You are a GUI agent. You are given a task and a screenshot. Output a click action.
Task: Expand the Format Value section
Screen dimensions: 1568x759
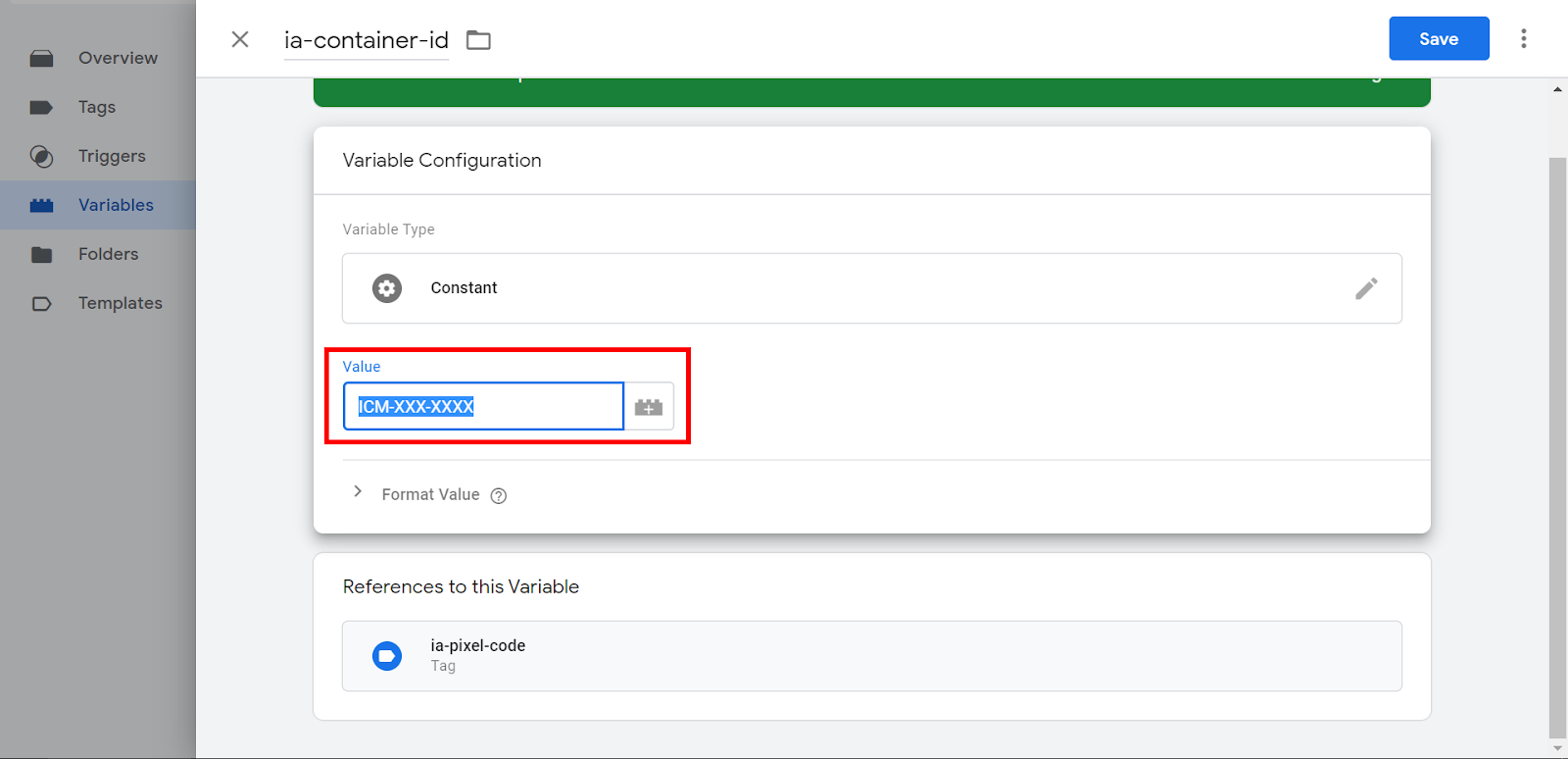point(359,492)
